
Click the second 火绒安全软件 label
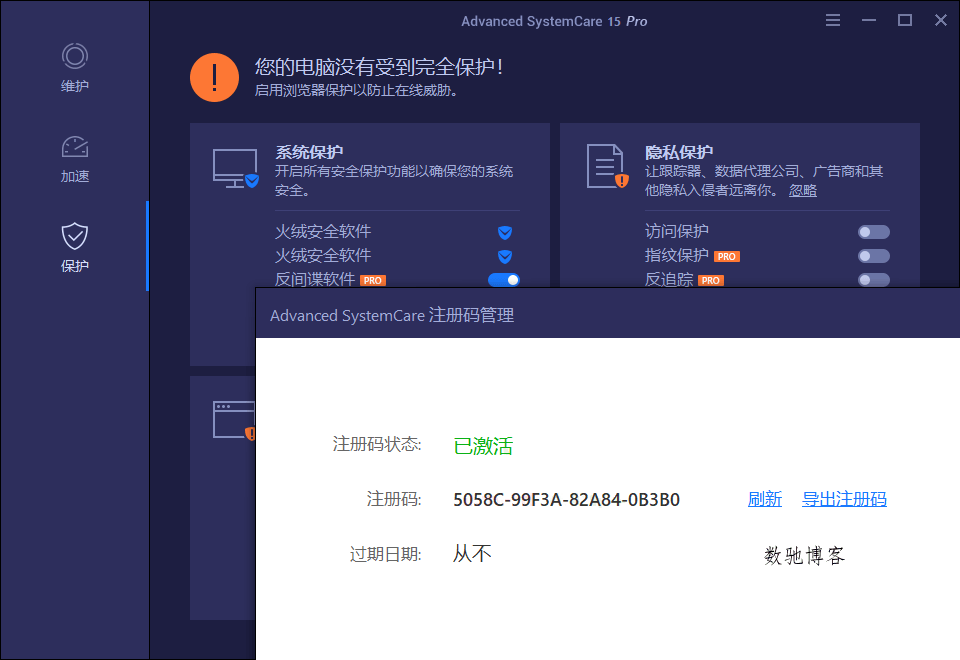pos(323,255)
